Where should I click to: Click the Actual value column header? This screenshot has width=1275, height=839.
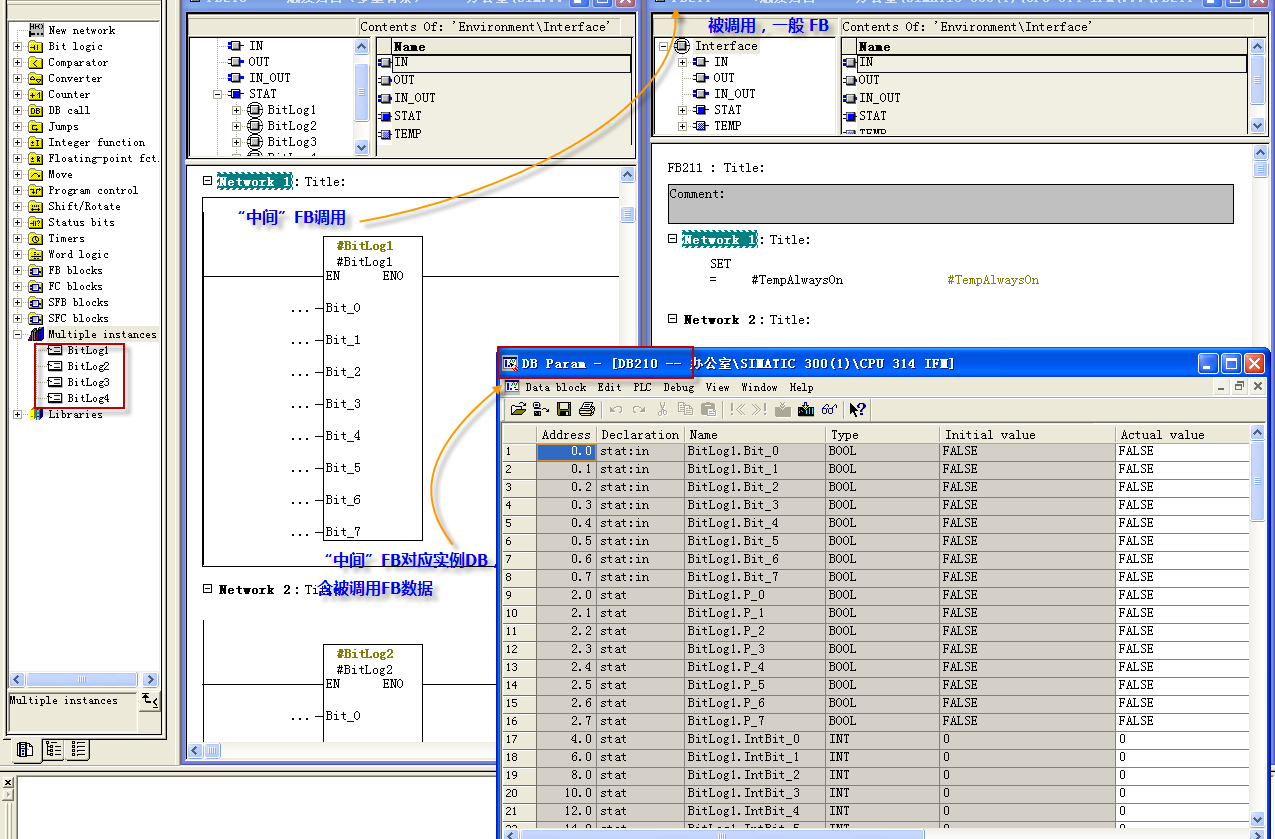coord(1162,434)
